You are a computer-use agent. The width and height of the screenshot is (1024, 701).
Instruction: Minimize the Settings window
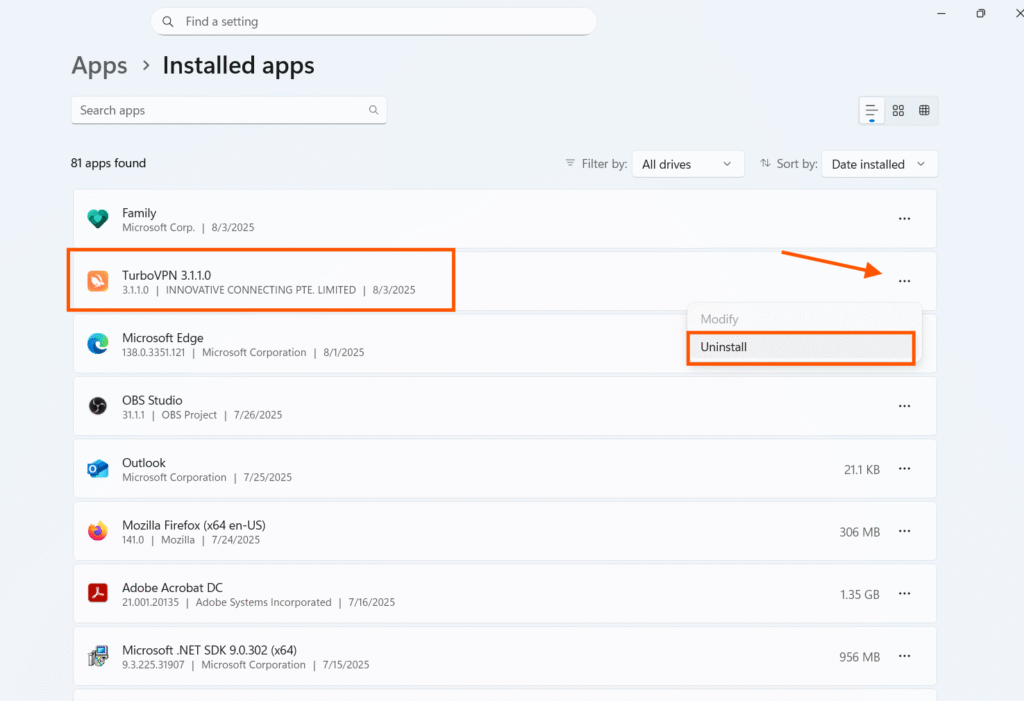(941, 13)
